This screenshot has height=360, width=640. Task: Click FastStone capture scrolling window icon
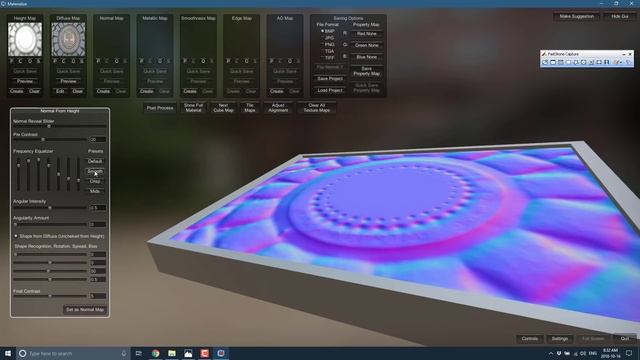point(591,62)
